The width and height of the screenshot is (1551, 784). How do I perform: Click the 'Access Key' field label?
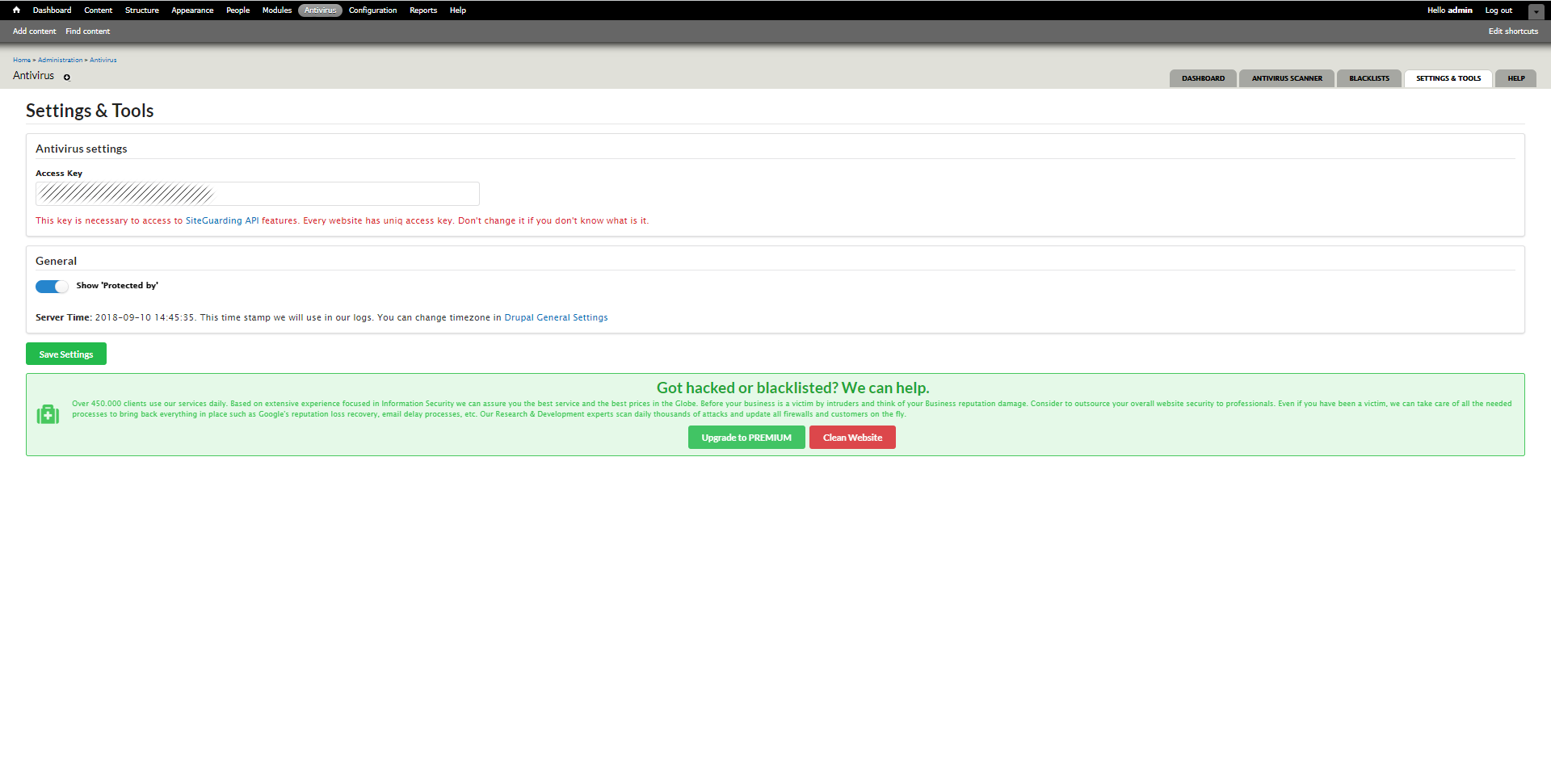point(59,174)
